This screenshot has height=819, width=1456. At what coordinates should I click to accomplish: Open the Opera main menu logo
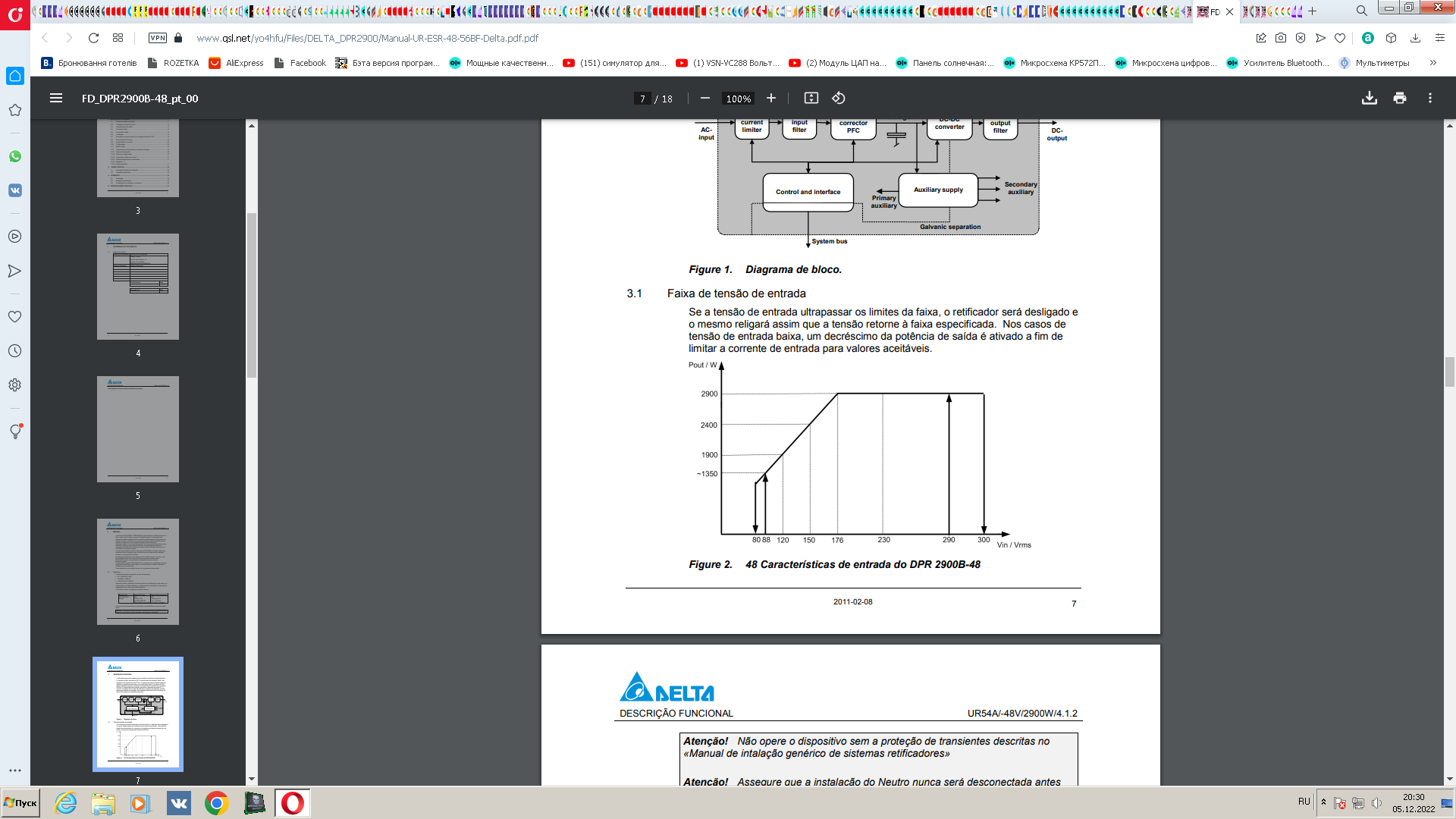click(15, 14)
